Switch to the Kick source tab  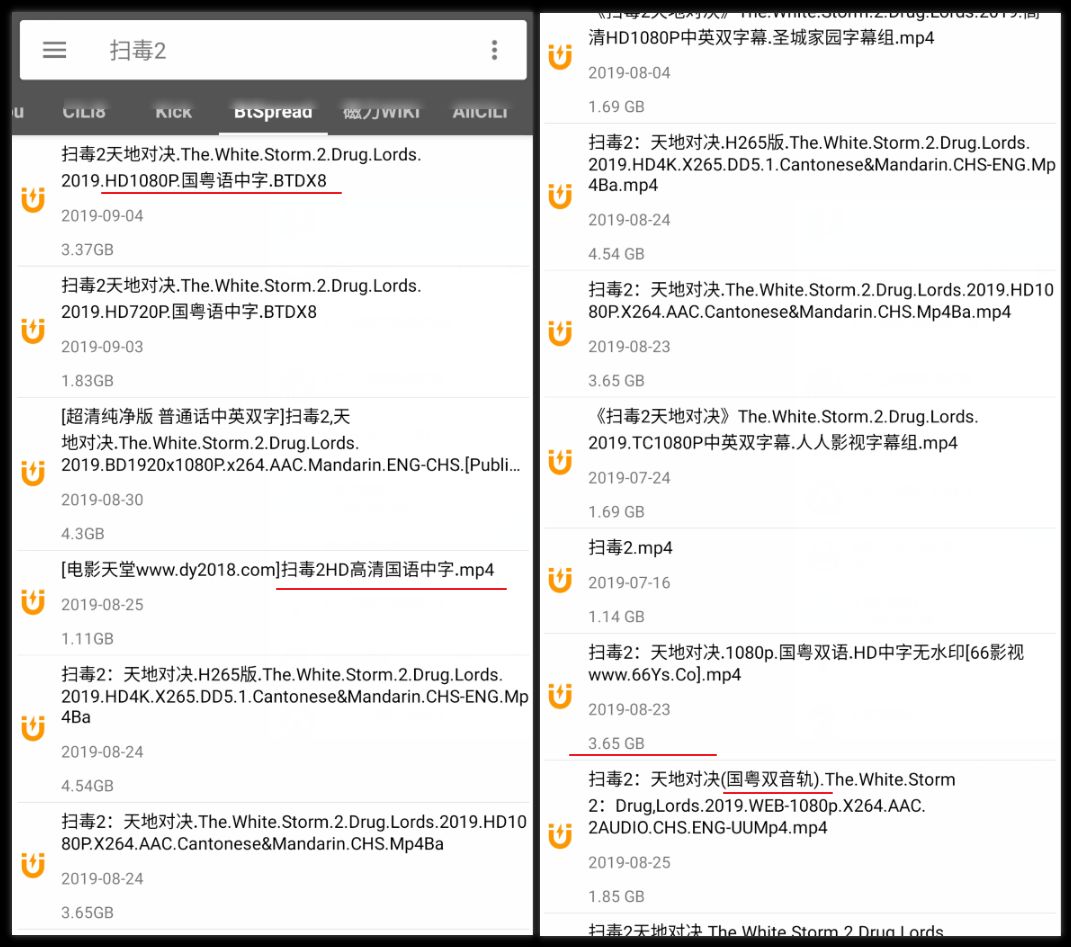[x=173, y=112]
